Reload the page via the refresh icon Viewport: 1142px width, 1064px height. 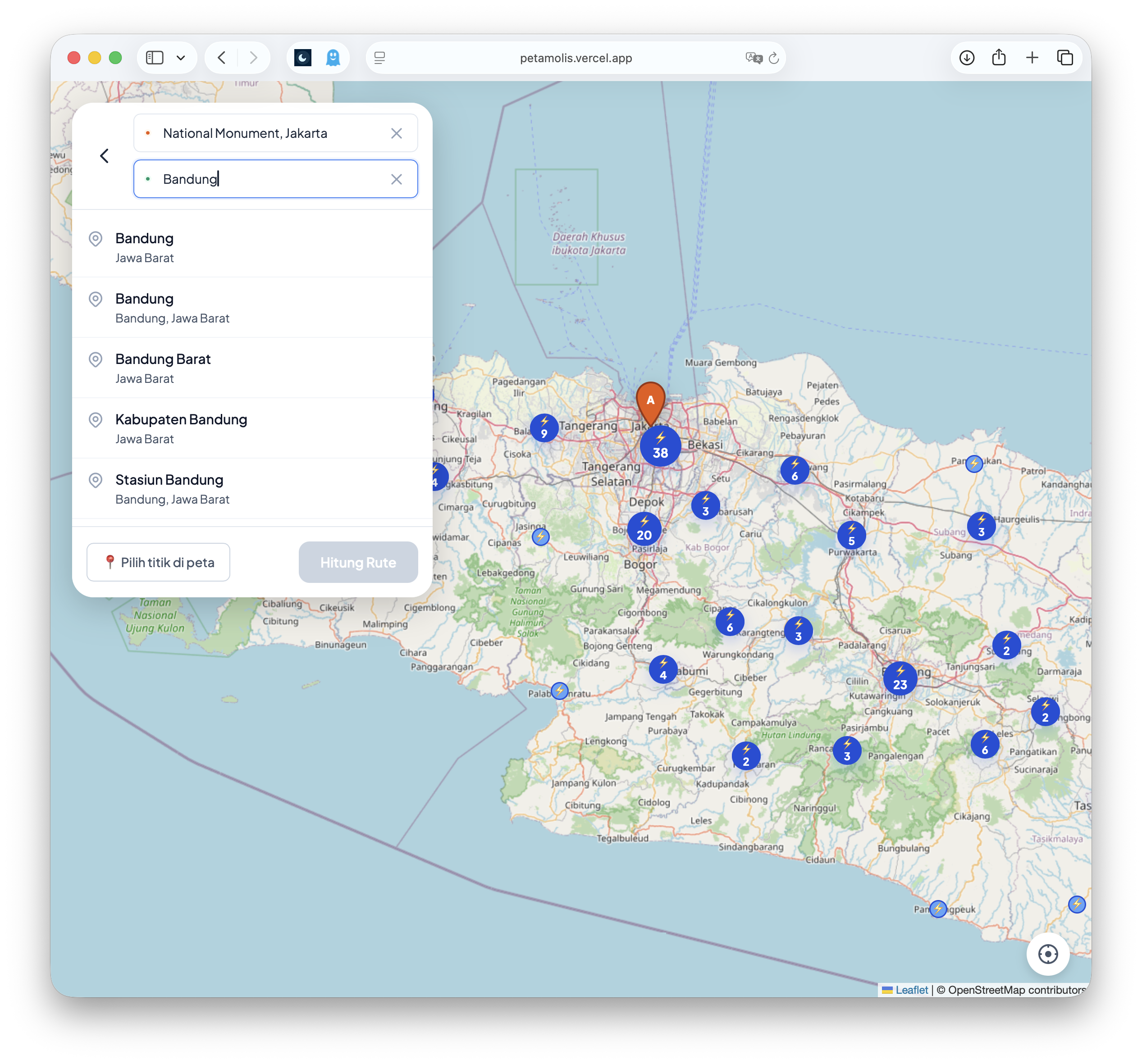(772, 58)
